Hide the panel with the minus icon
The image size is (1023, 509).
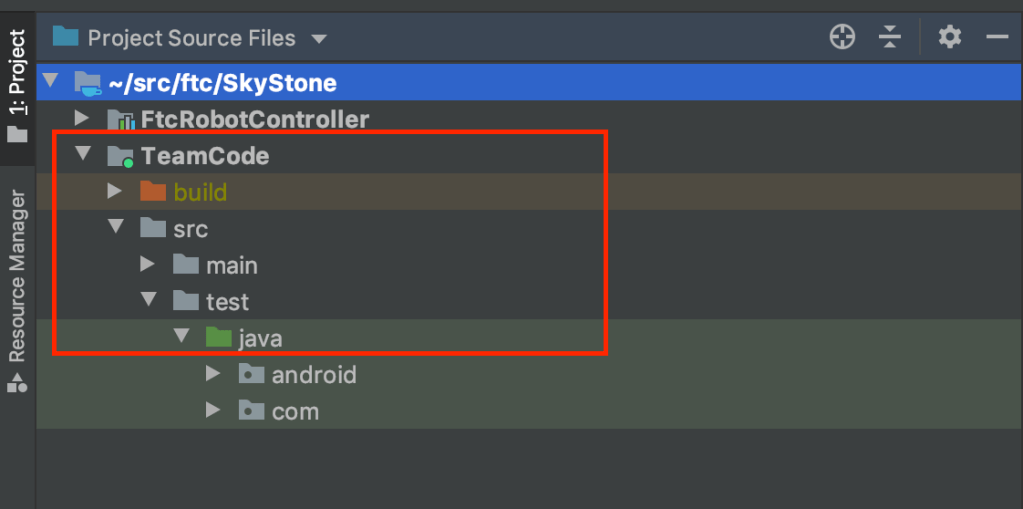(997, 38)
